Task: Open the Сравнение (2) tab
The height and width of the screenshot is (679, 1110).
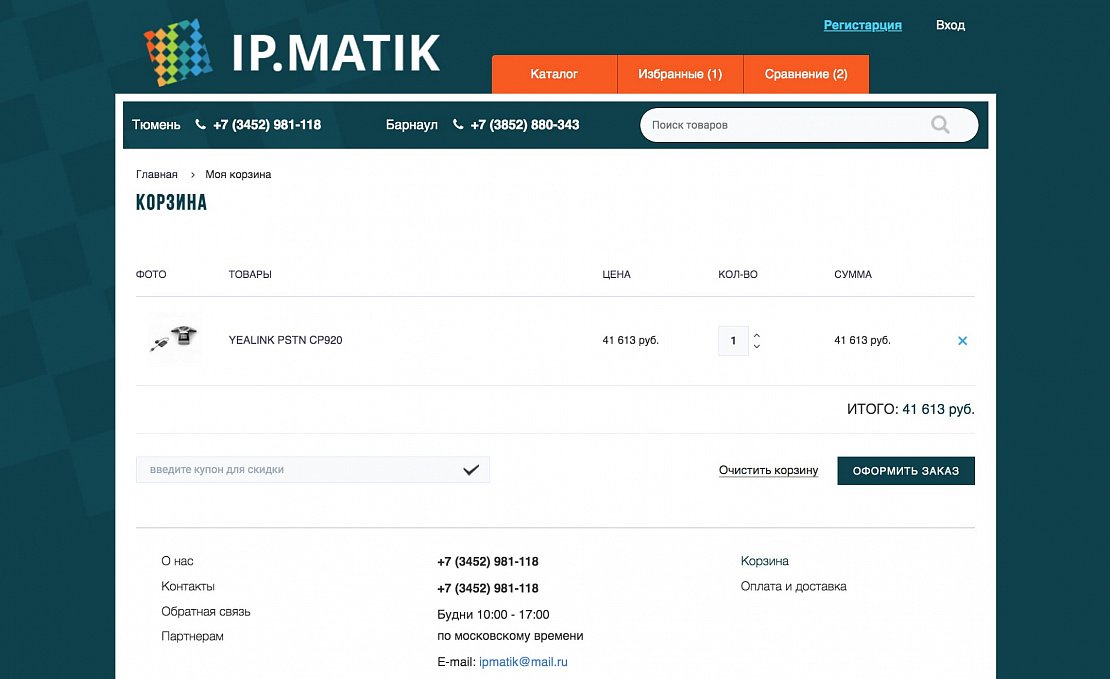Action: 806,74
